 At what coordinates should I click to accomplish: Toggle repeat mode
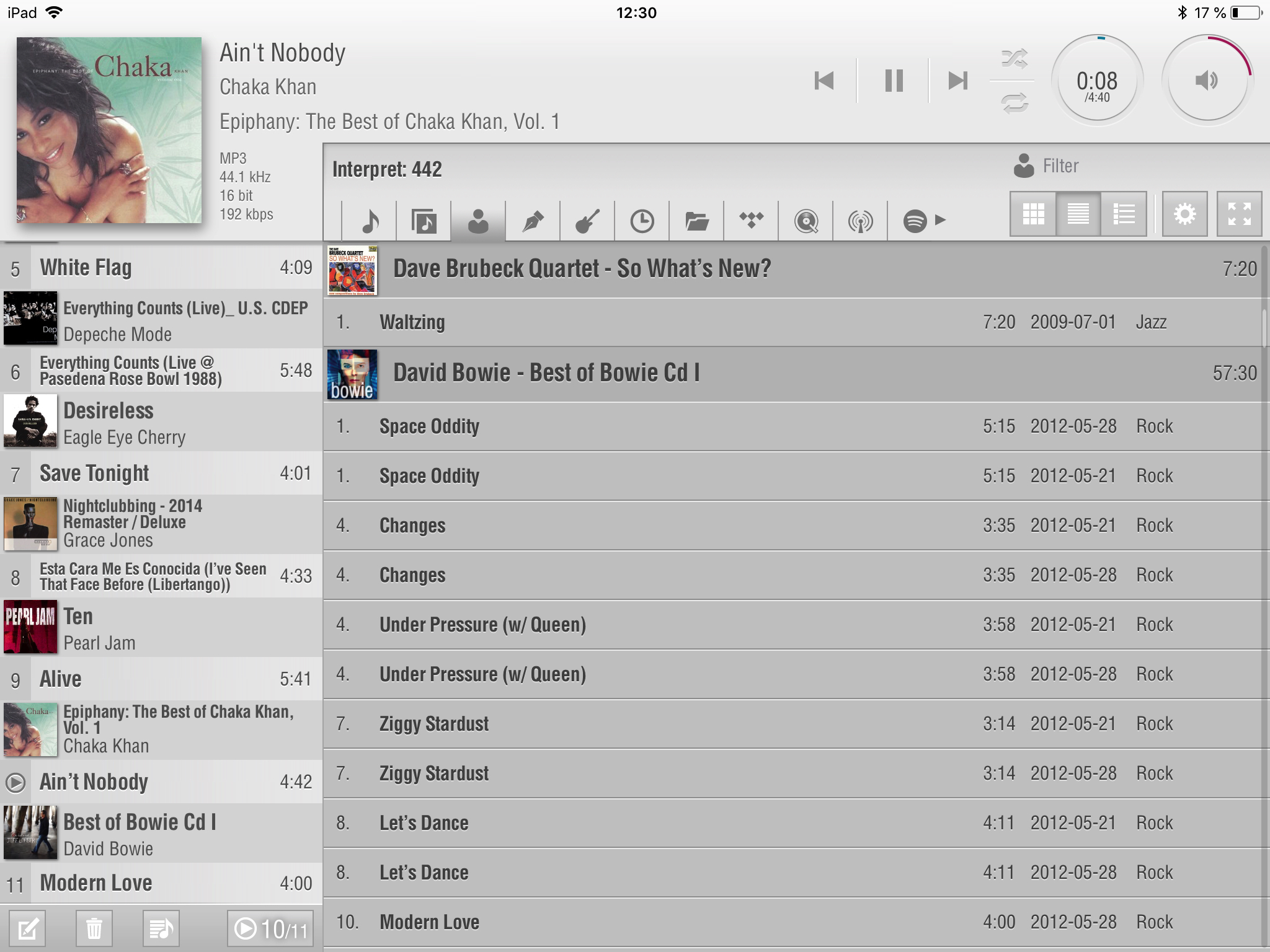pyautogui.click(x=1015, y=103)
